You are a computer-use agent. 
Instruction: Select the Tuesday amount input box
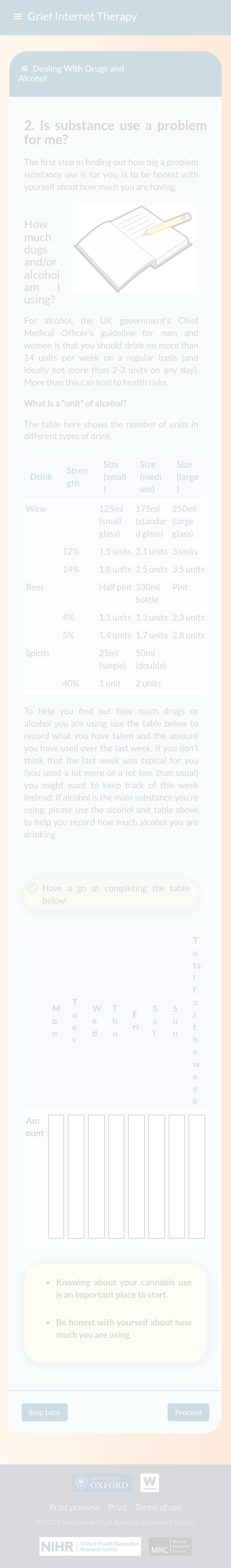coord(76,1176)
